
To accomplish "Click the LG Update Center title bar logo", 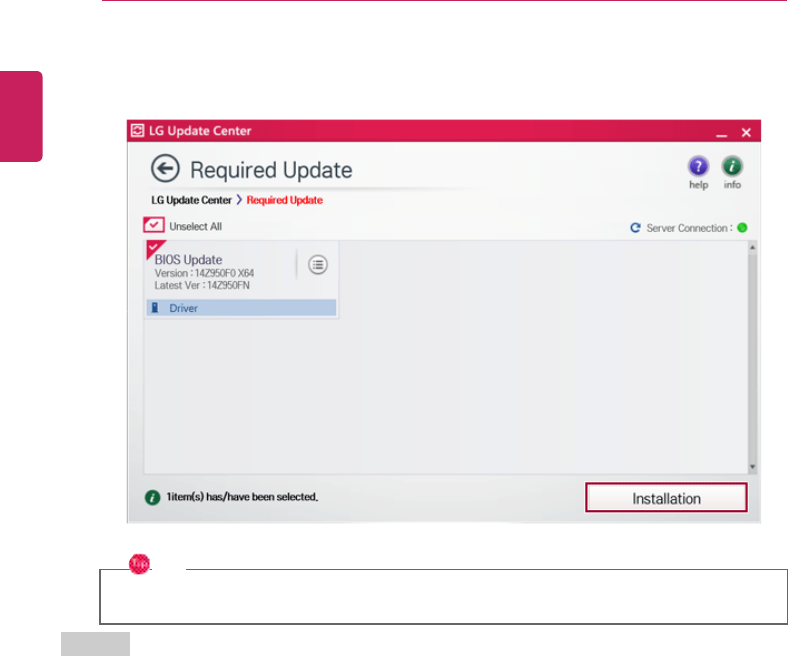I will [x=138, y=131].
